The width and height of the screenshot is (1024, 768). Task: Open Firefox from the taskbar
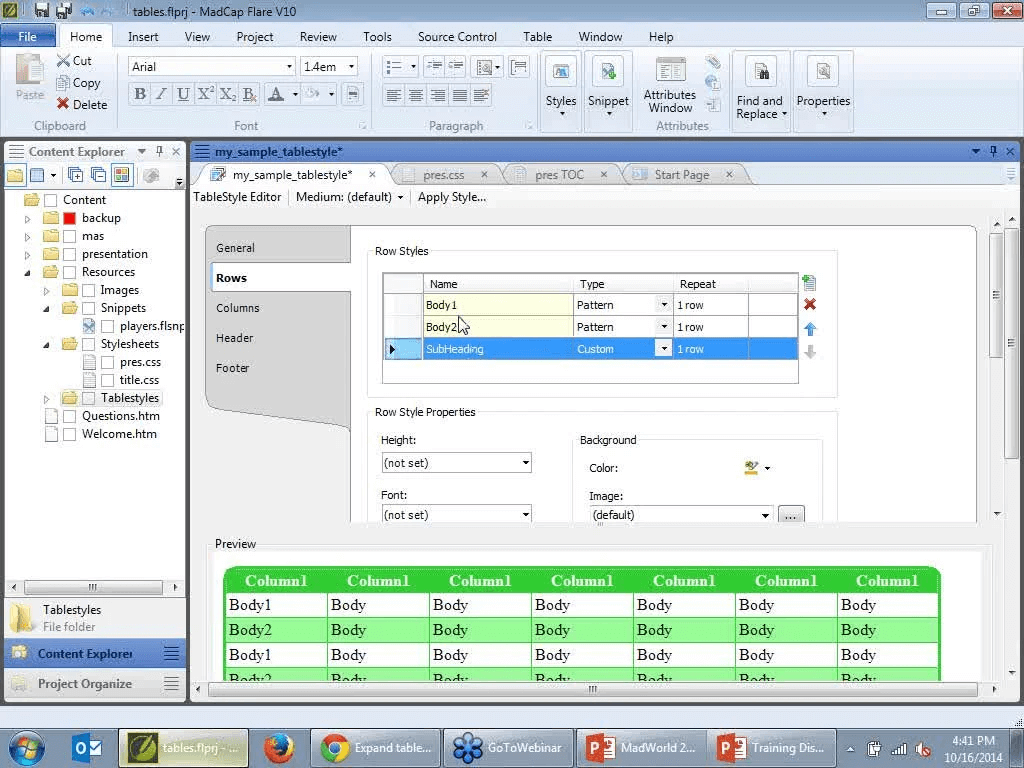[279, 748]
